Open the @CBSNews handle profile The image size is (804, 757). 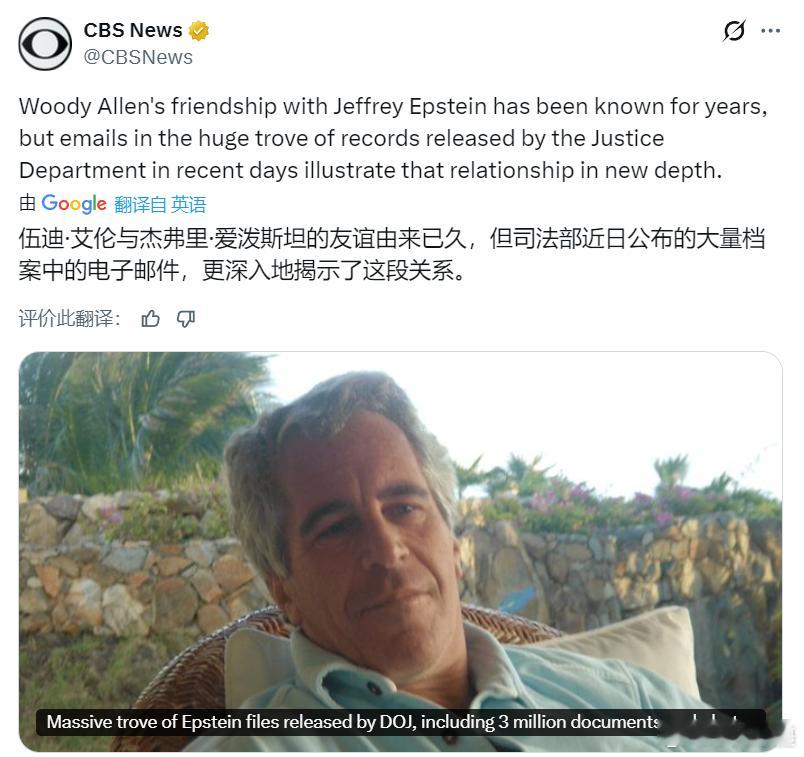(138, 57)
